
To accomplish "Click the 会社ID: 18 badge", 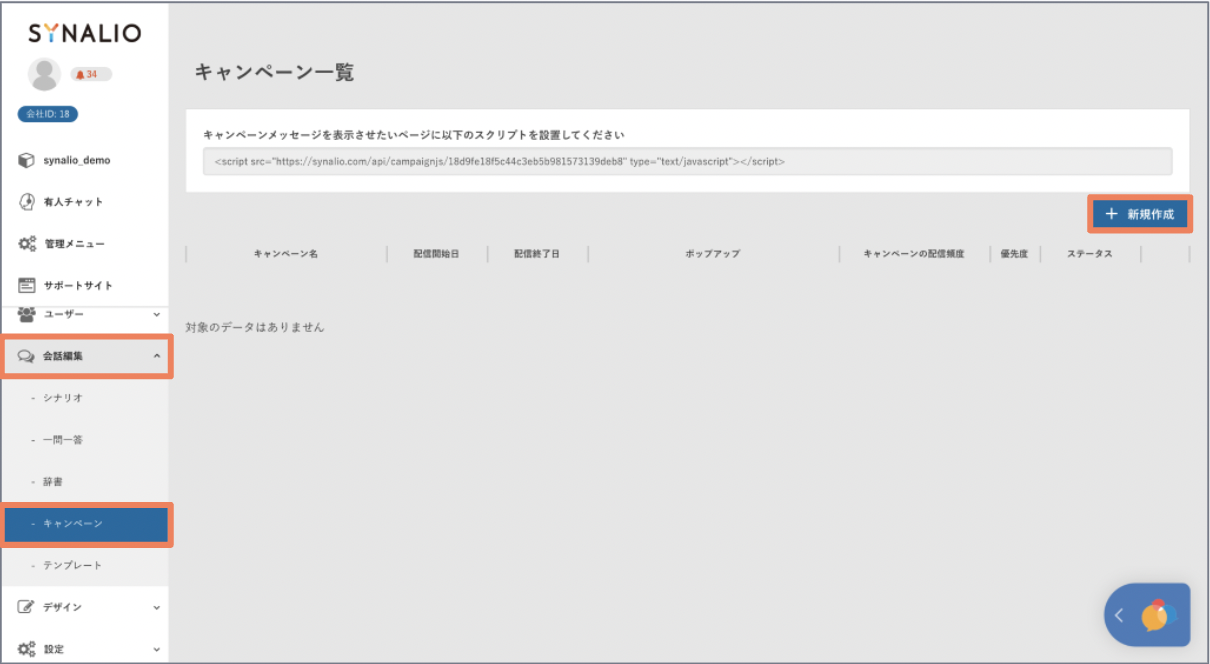I will pyautogui.click(x=48, y=114).
